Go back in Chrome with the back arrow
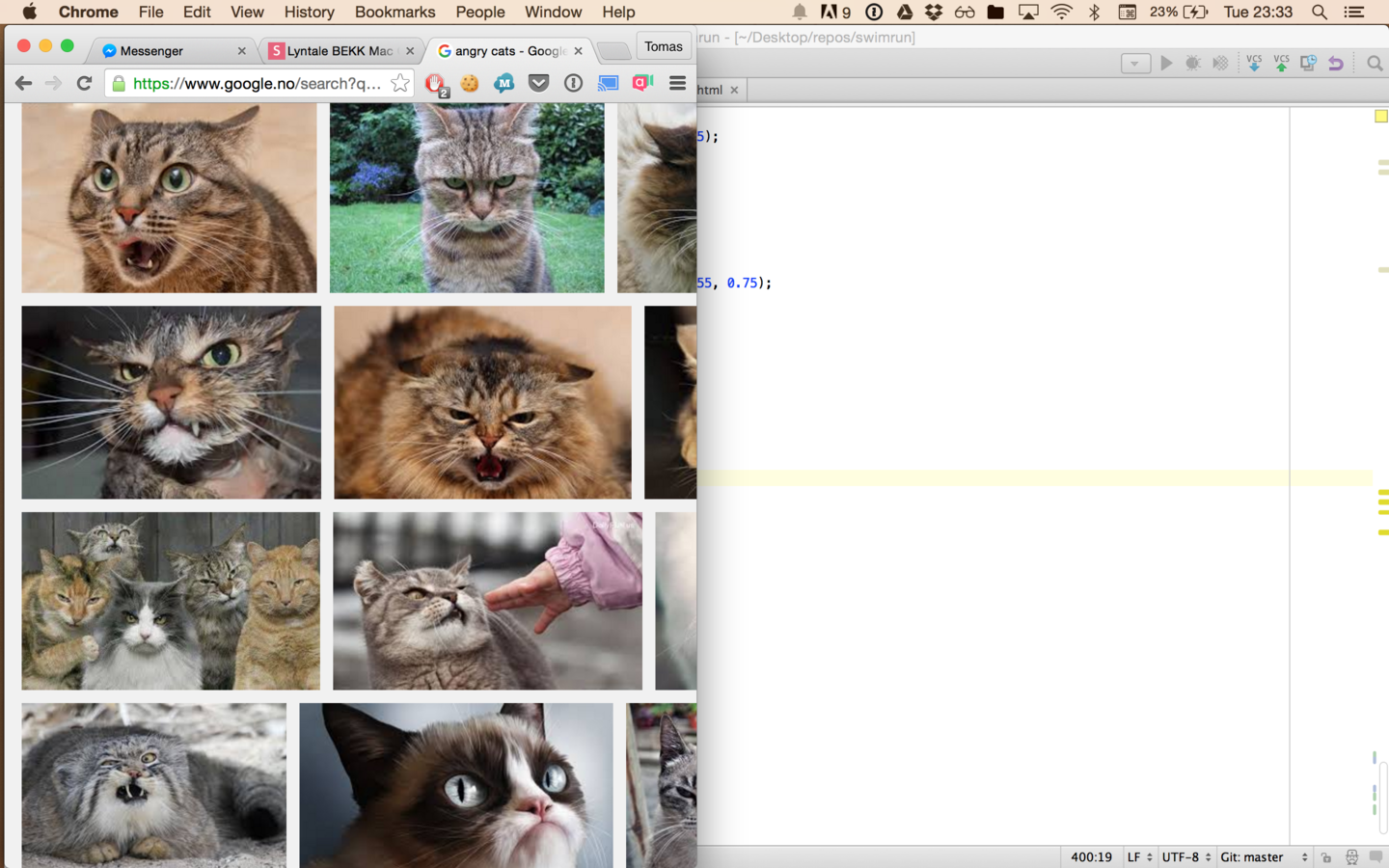The image size is (1389, 868). [x=23, y=83]
